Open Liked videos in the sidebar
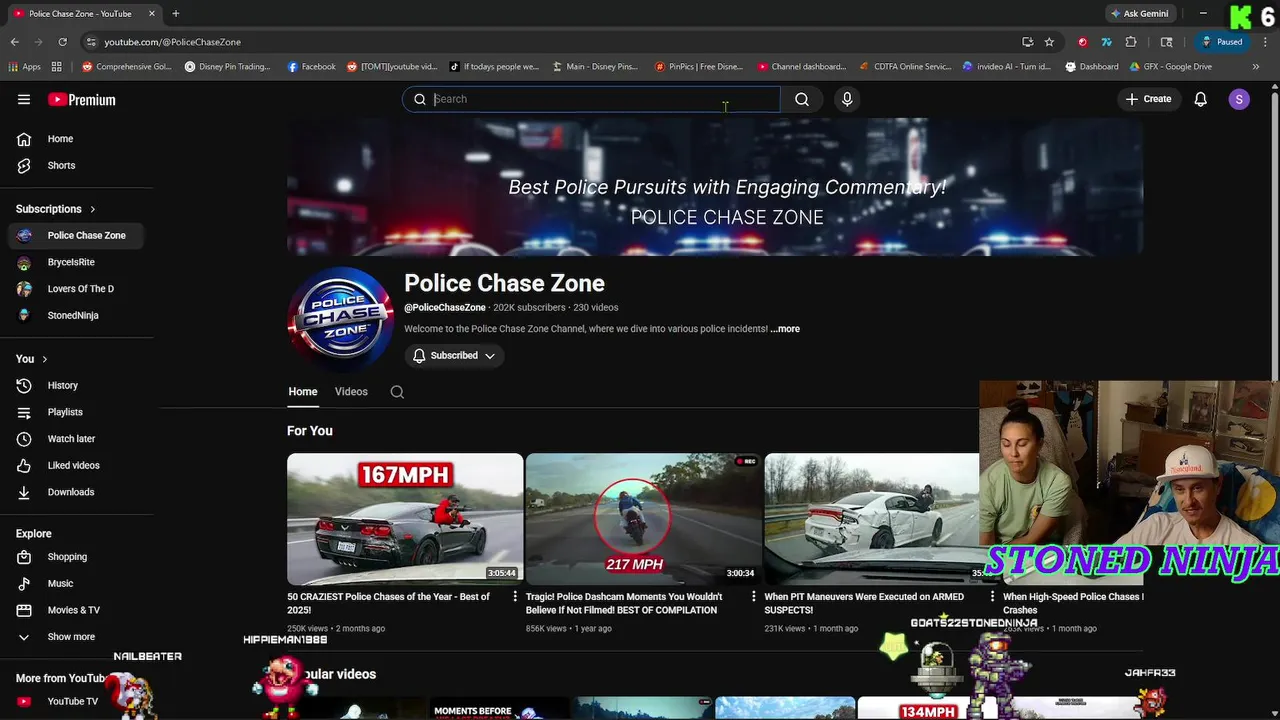 (x=76, y=465)
